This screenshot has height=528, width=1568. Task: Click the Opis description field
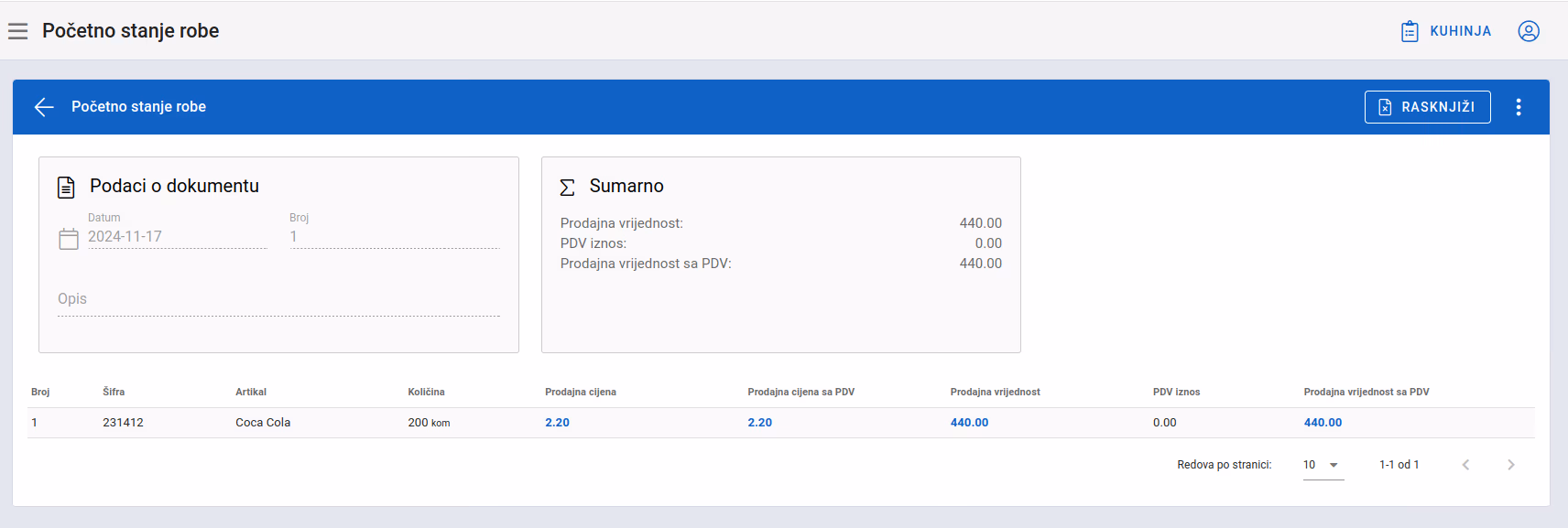tap(278, 299)
